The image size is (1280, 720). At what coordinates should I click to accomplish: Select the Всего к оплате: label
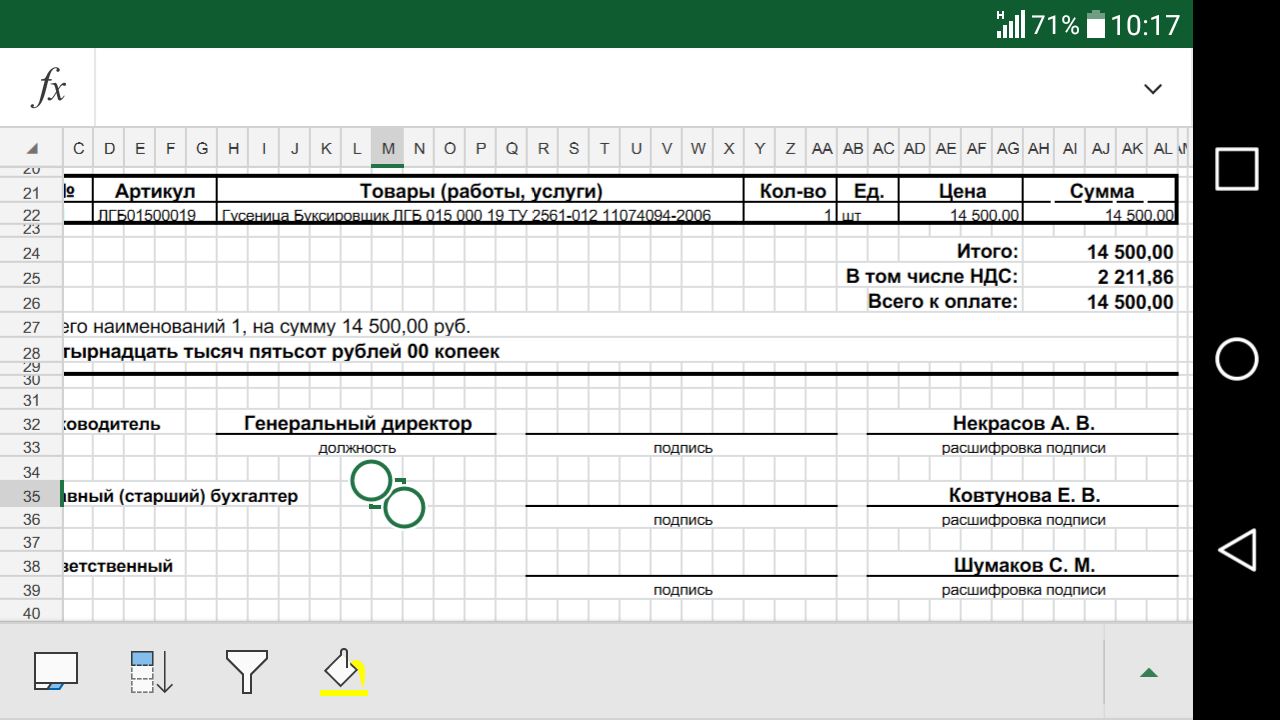943,302
